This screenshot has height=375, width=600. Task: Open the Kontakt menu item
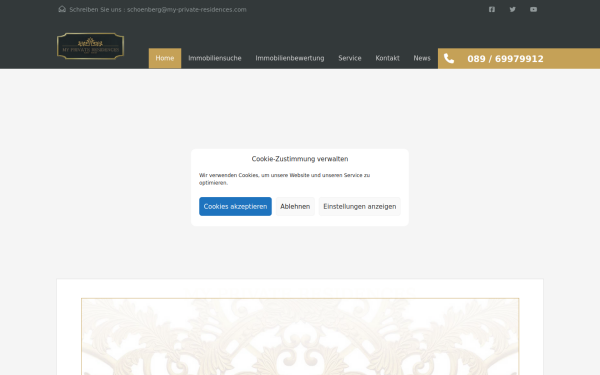pyautogui.click(x=387, y=58)
